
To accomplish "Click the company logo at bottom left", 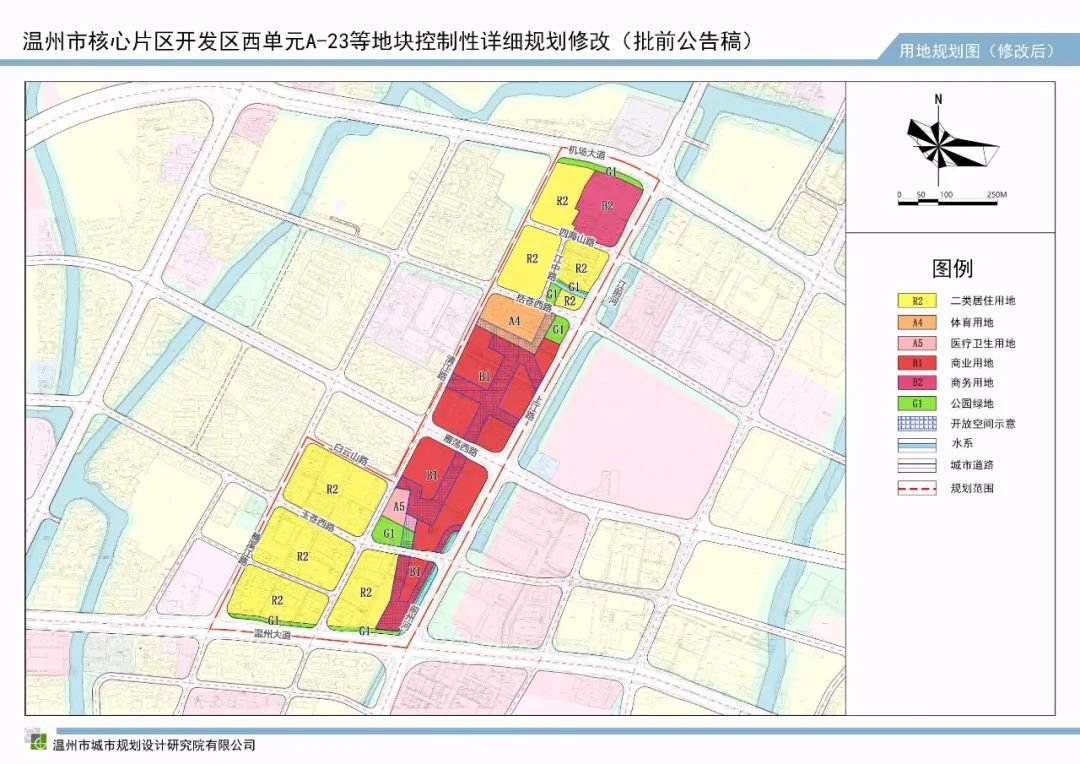I will click(38, 743).
